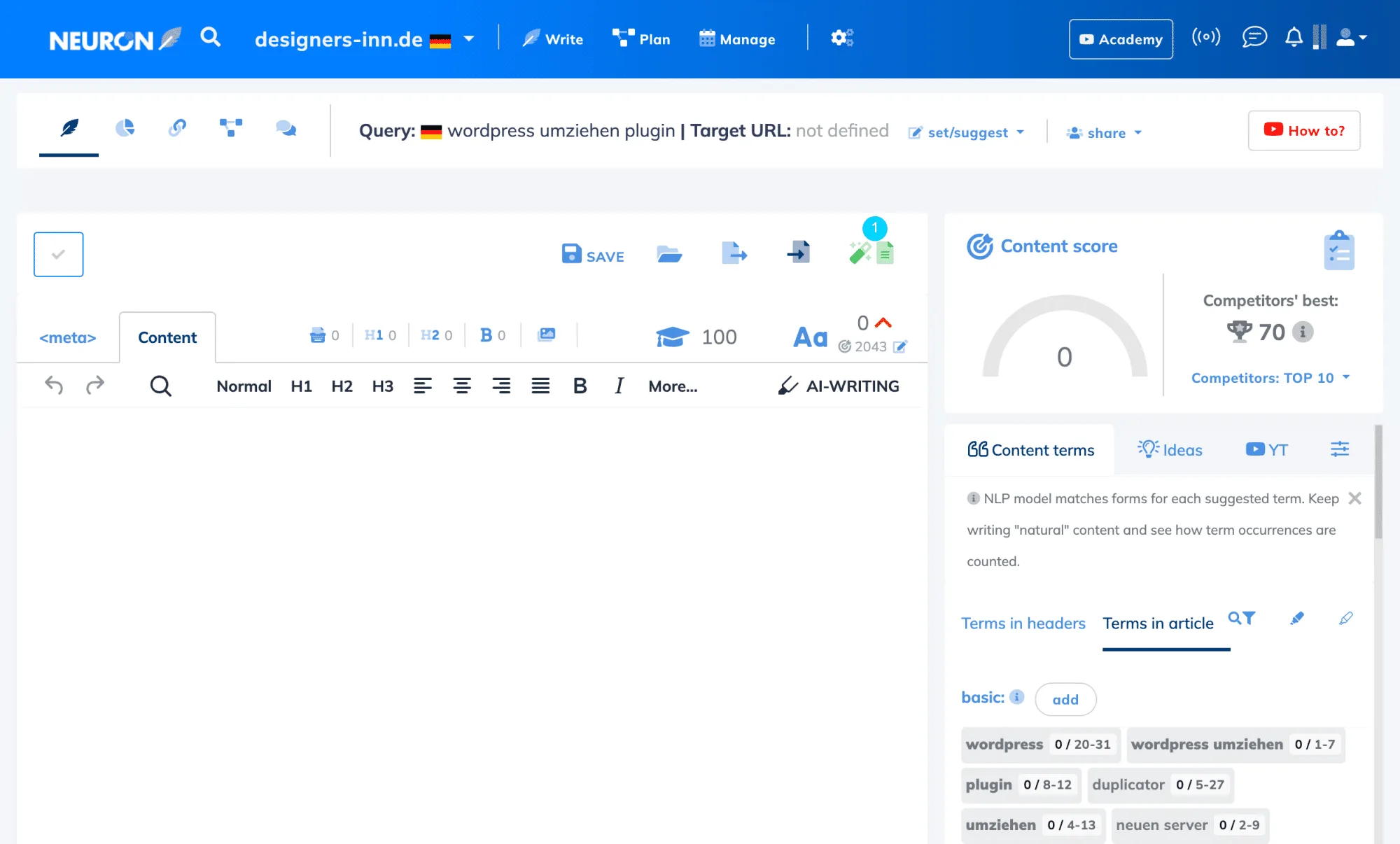Open the share dropdown
The width and height of the screenshot is (1400, 844).
click(1104, 133)
